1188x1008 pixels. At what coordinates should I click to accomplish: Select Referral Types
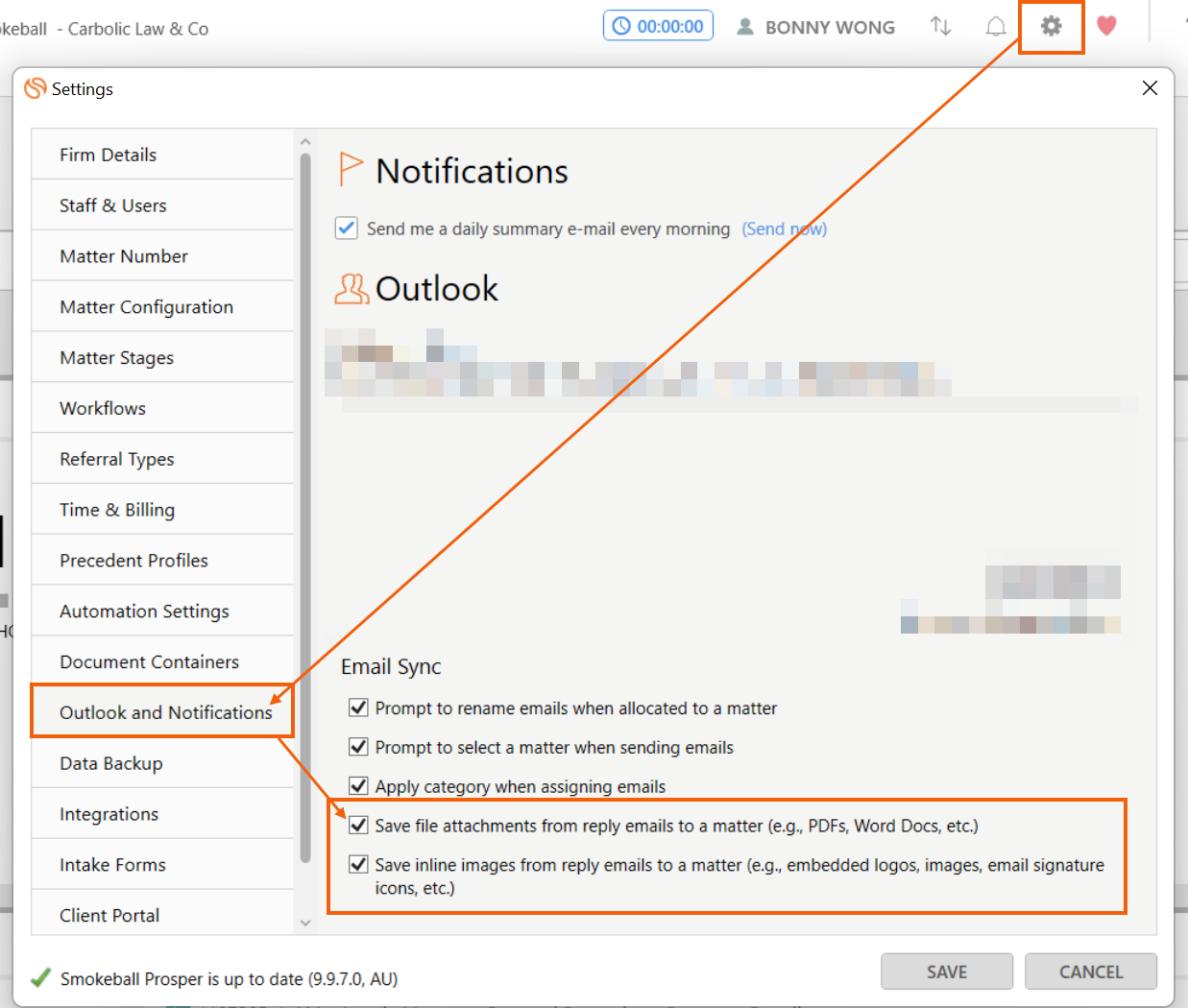pos(162,459)
